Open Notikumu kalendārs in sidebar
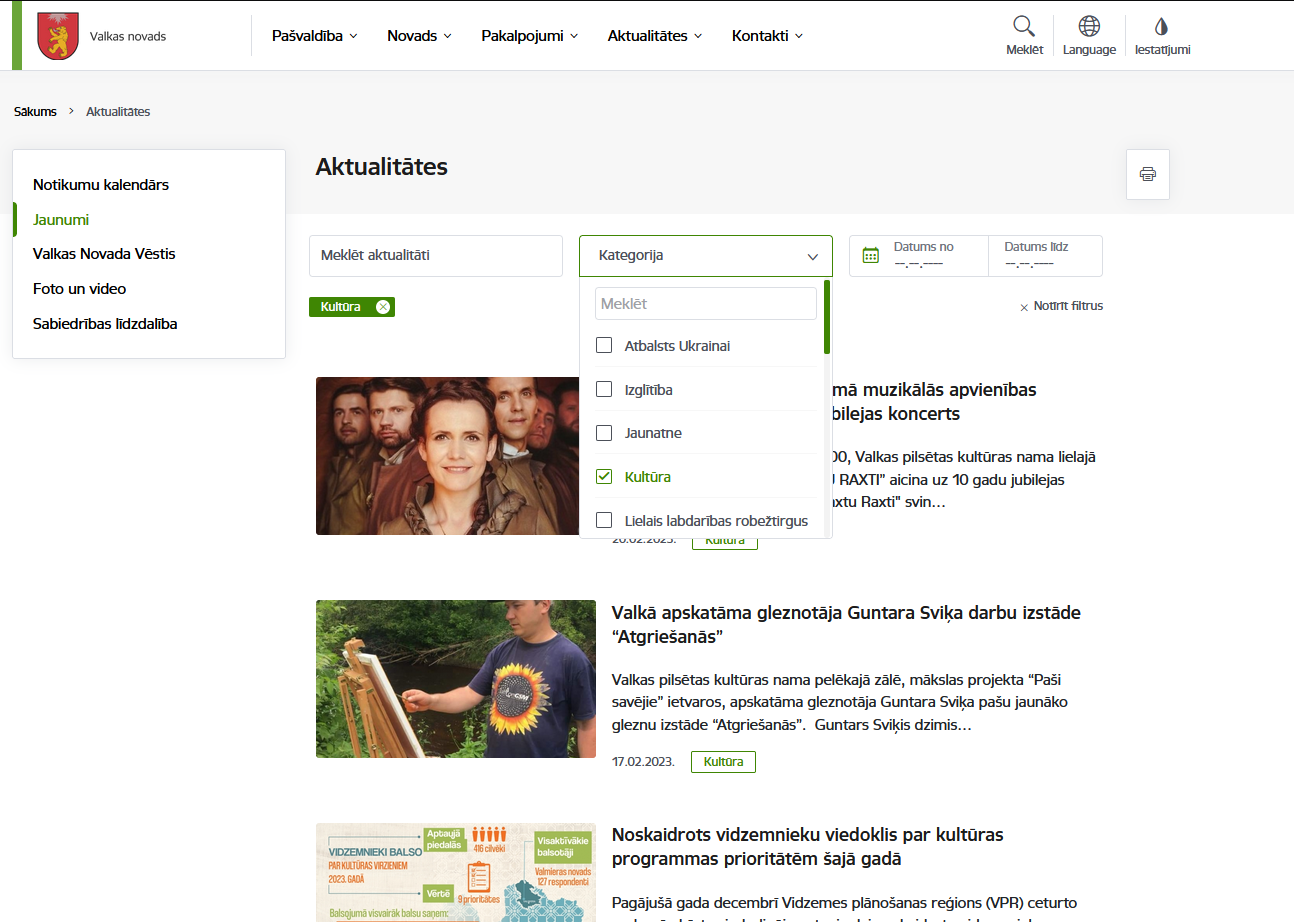This screenshot has width=1294, height=922. [x=101, y=185]
